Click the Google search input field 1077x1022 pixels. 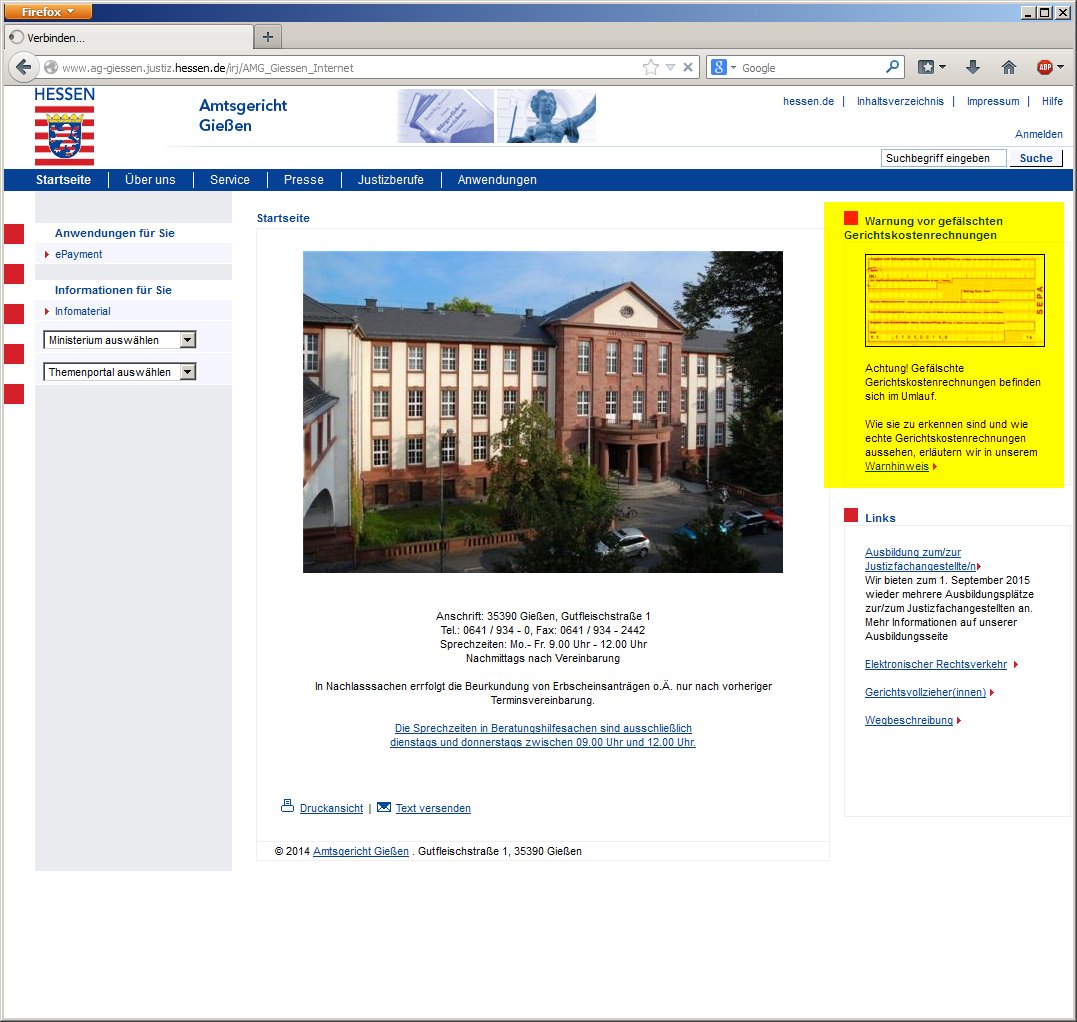click(x=810, y=67)
